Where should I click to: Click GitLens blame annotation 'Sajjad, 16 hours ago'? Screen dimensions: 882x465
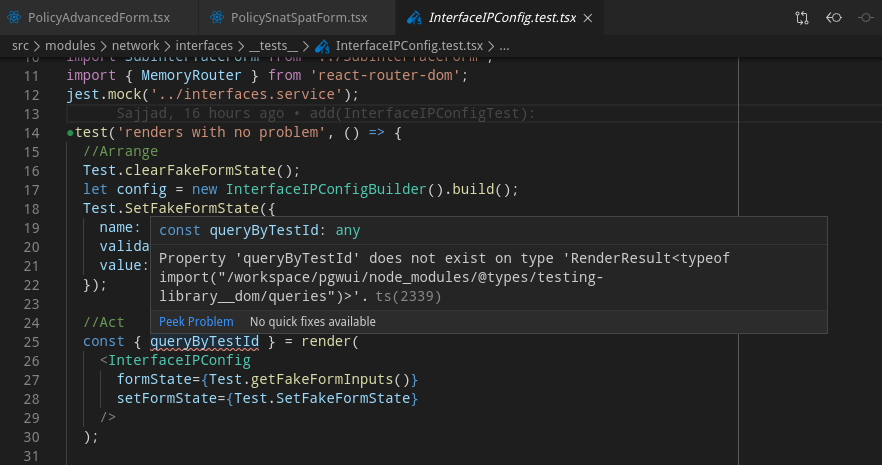(x=200, y=114)
